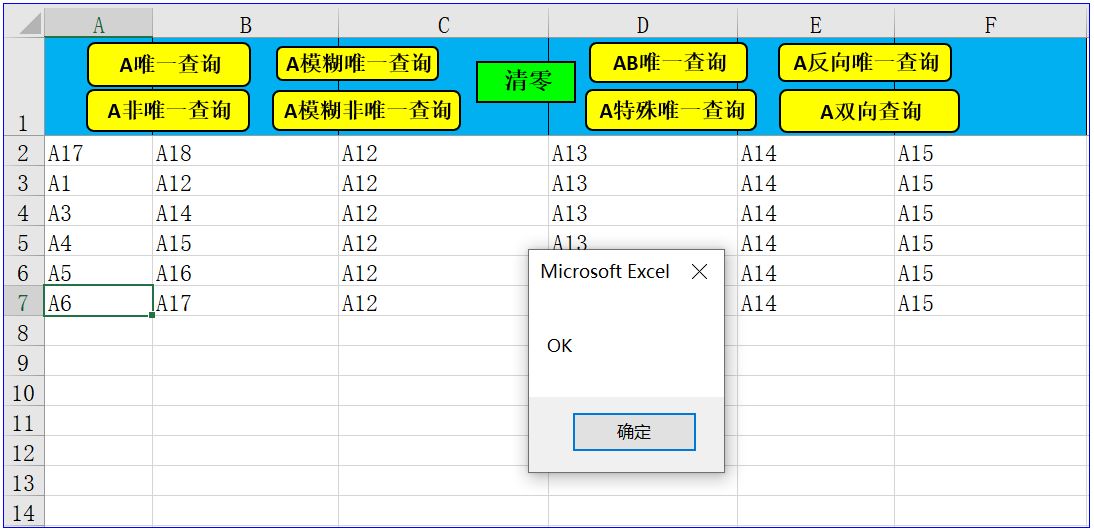Screen dimensions: 1094x530
Task: Select column C header
Action: 444,24
